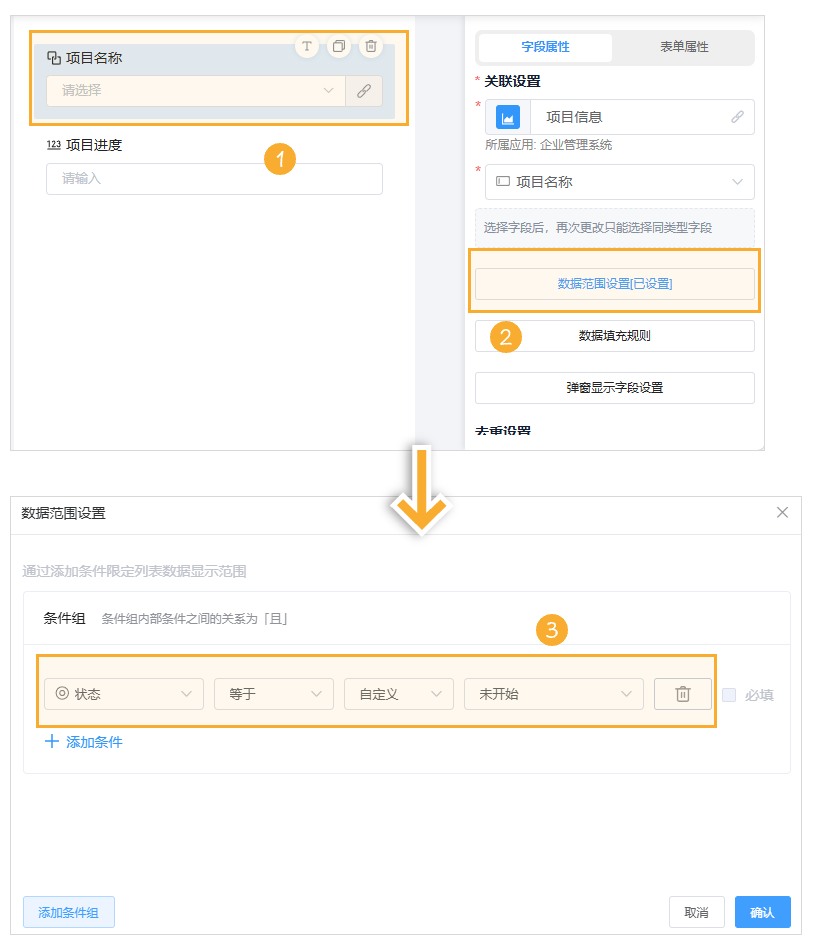Open the 未开始 value dropdown
813x949 pixels.
pos(553,694)
